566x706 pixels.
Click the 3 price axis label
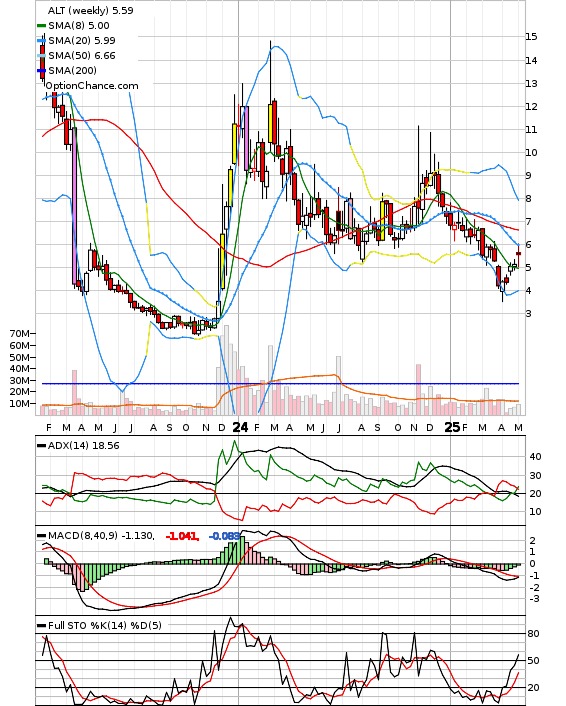(529, 313)
